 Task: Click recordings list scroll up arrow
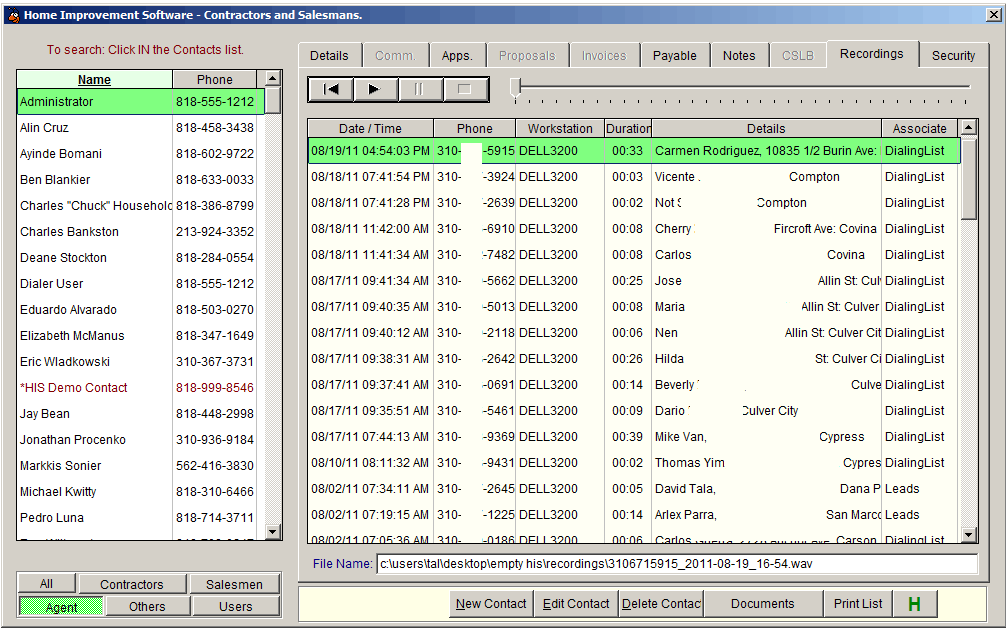pyautogui.click(x=968, y=128)
